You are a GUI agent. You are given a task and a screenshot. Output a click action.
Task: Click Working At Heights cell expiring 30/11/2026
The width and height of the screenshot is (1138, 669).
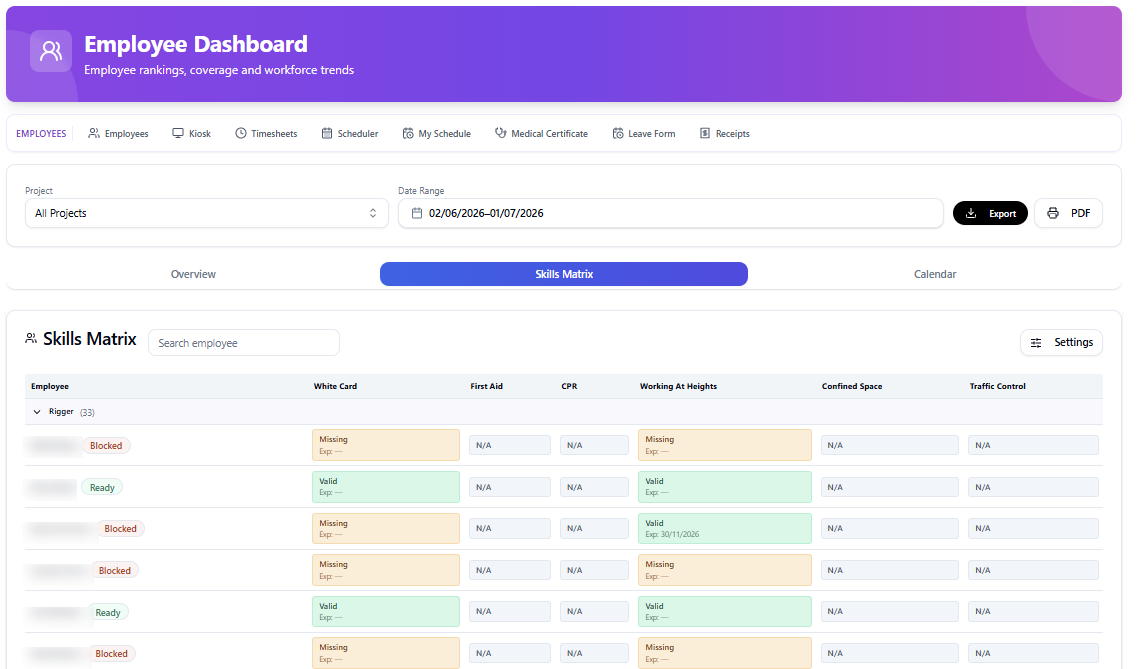724,528
